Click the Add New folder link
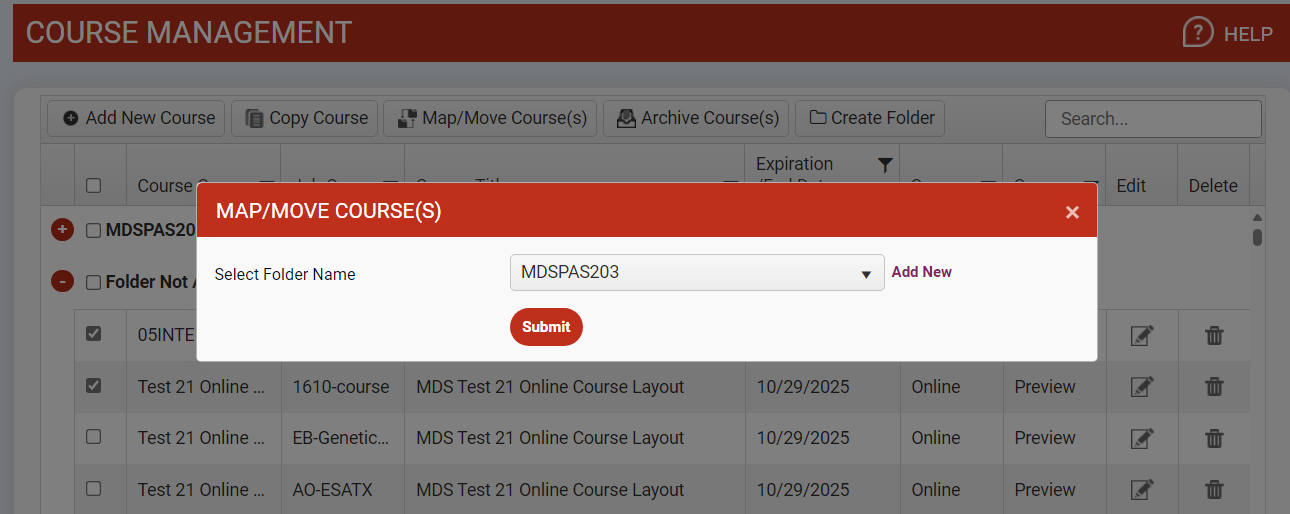The image size is (1290, 514). coord(921,272)
